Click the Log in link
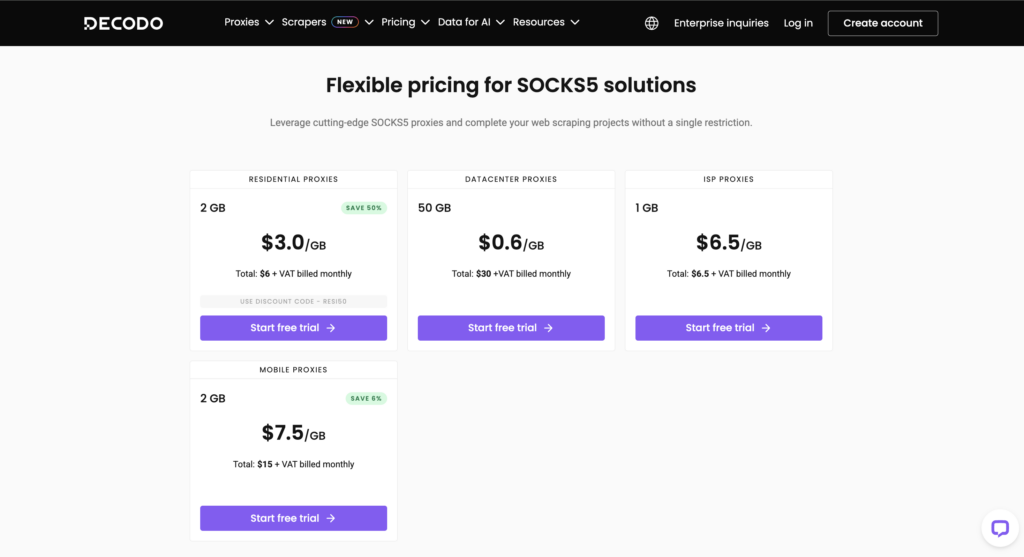 coord(798,23)
